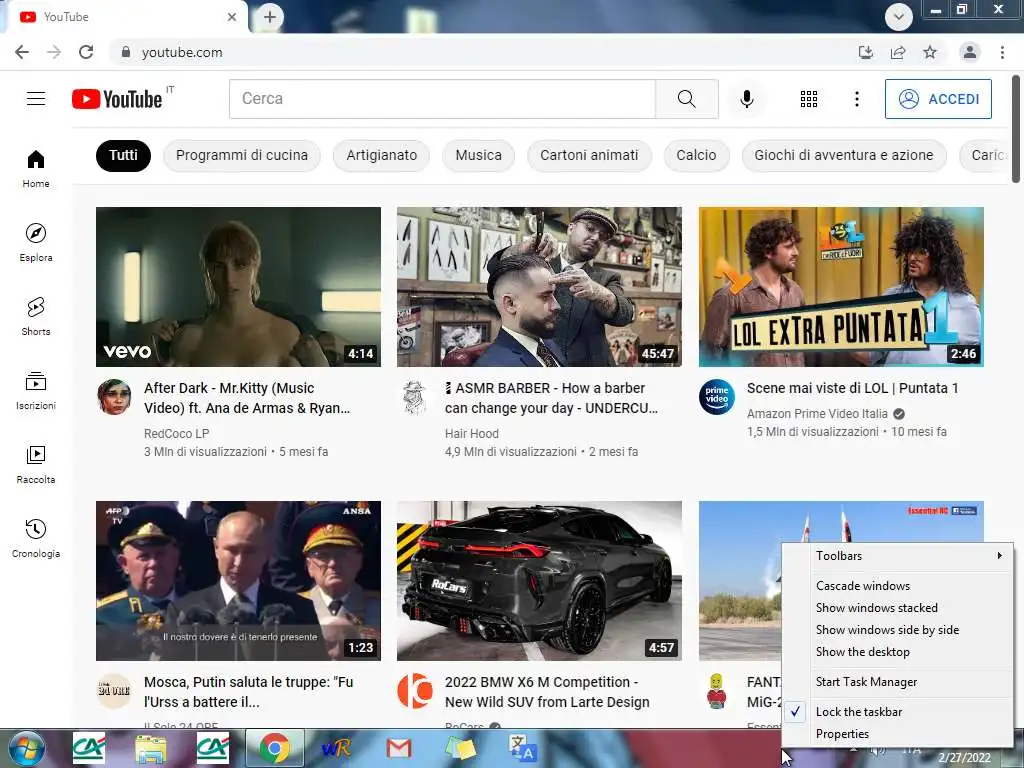Image resolution: width=1024 pixels, height=768 pixels.
Task: Select Giochi di avventura e azione chip
Action: pyautogui.click(x=844, y=155)
